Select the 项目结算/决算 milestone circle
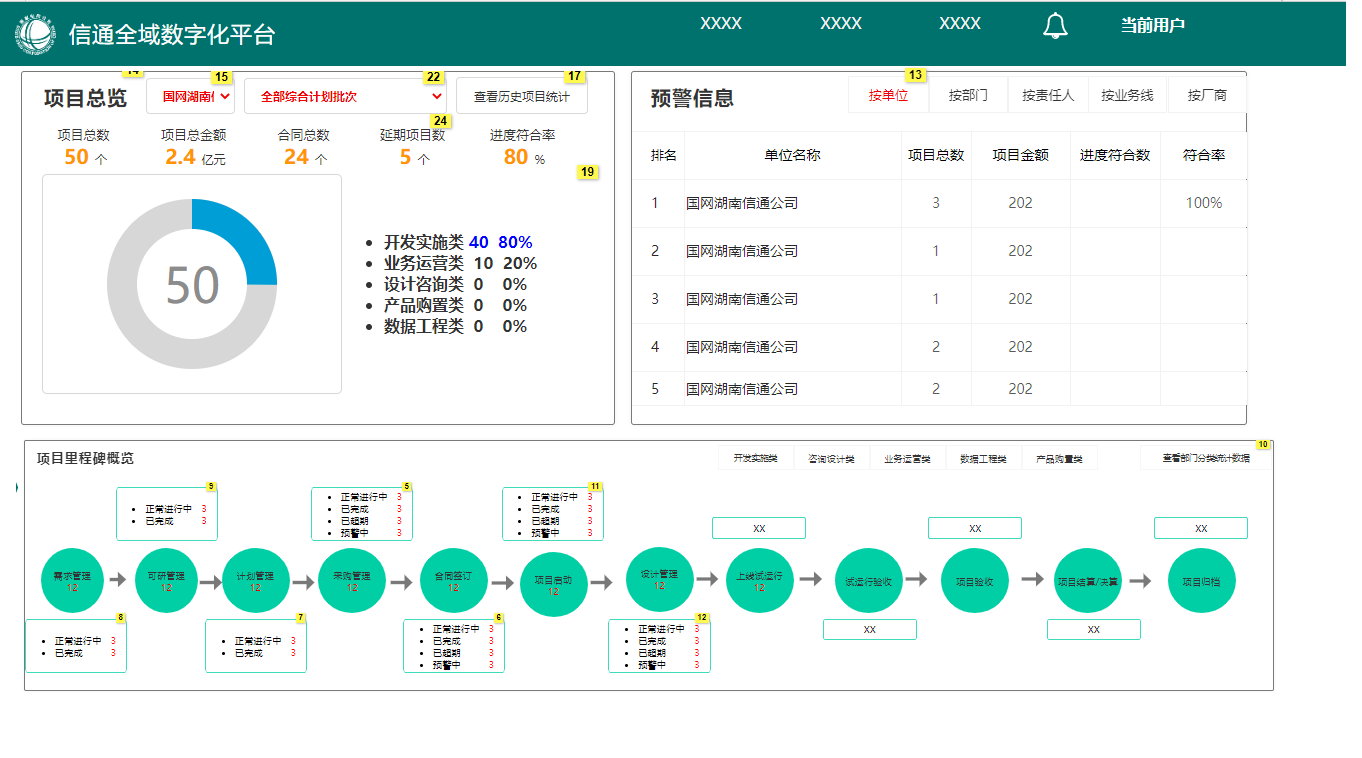This screenshot has width=1362, height=758. pyautogui.click(x=1089, y=581)
